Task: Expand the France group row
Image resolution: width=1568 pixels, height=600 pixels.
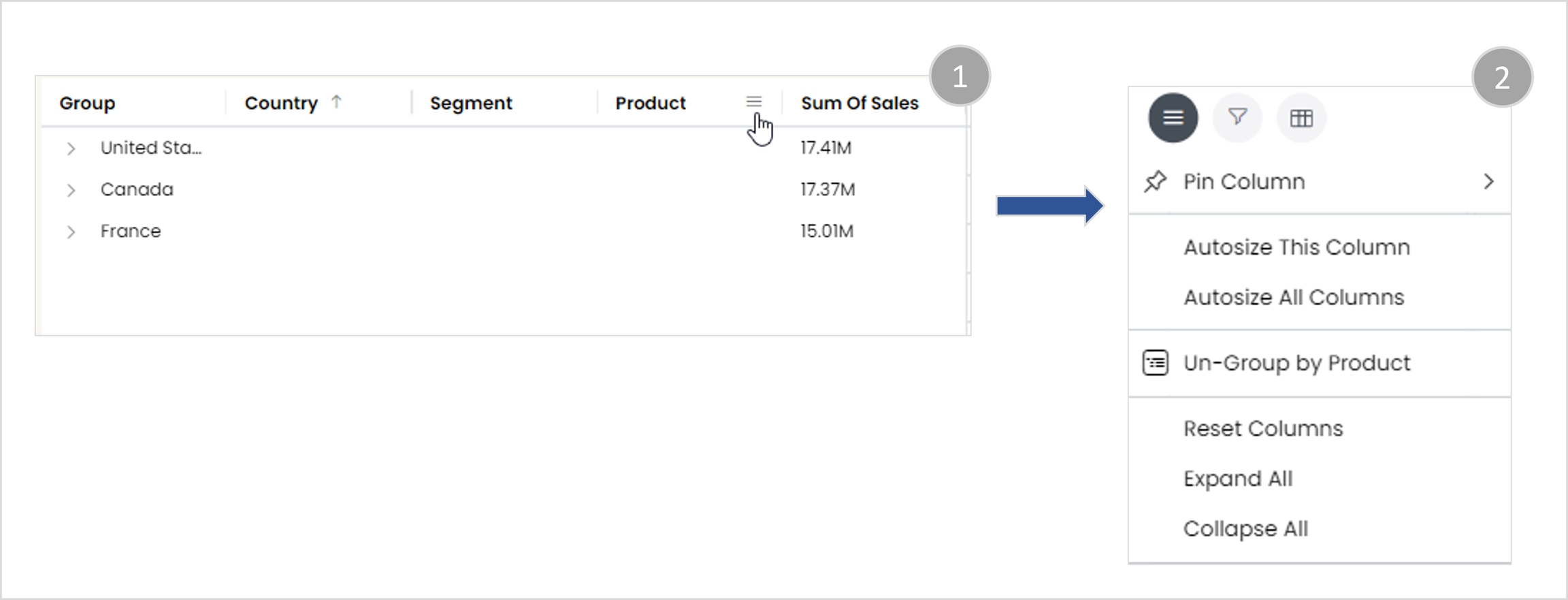Action: click(x=71, y=232)
